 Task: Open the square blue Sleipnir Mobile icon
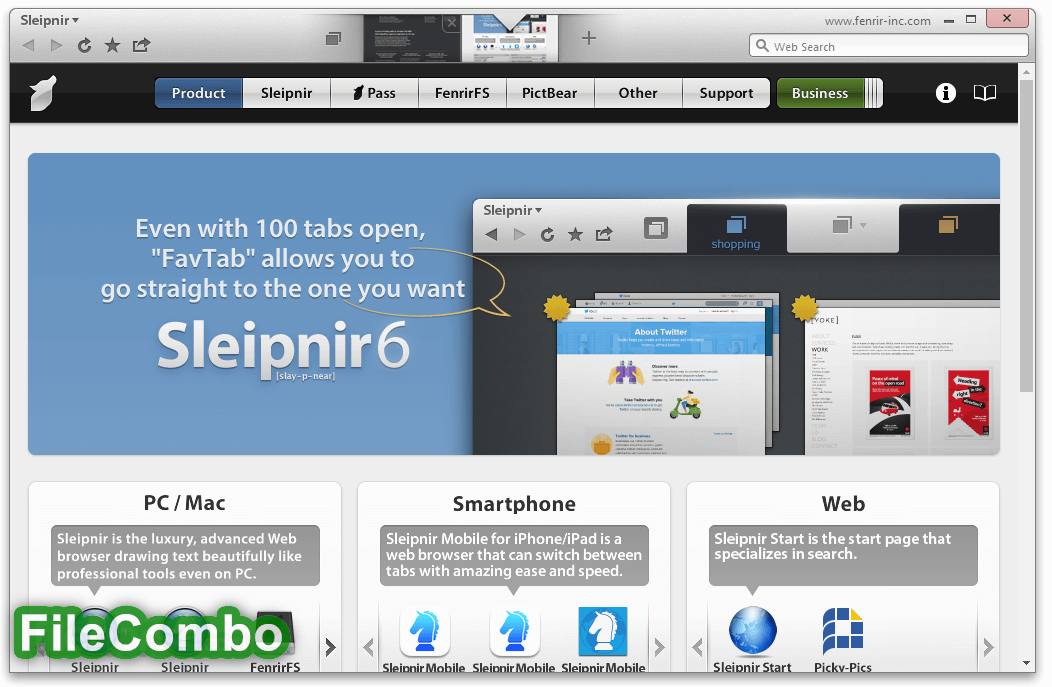point(603,632)
